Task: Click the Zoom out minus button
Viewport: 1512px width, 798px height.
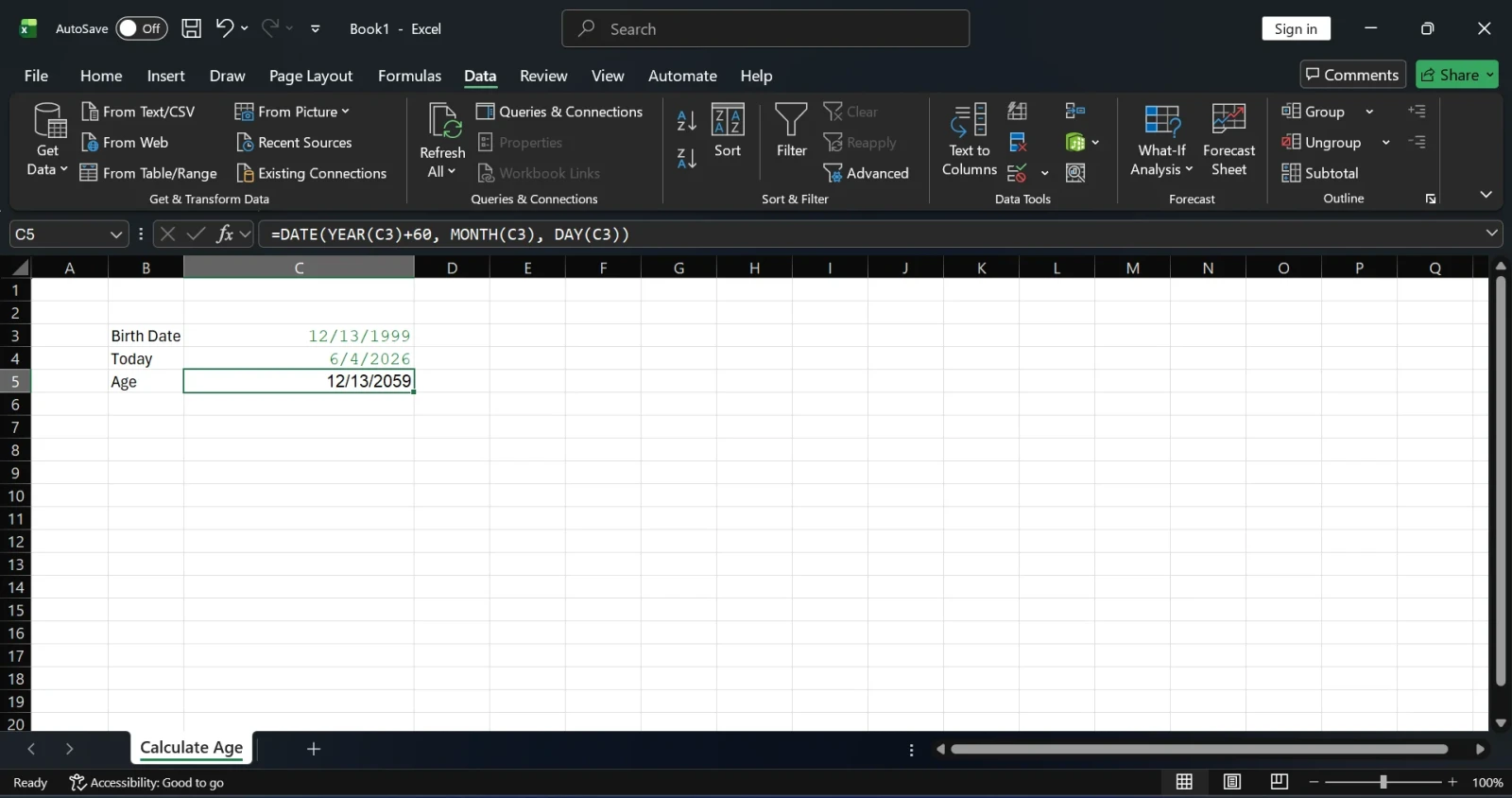Action: tap(1314, 782)
